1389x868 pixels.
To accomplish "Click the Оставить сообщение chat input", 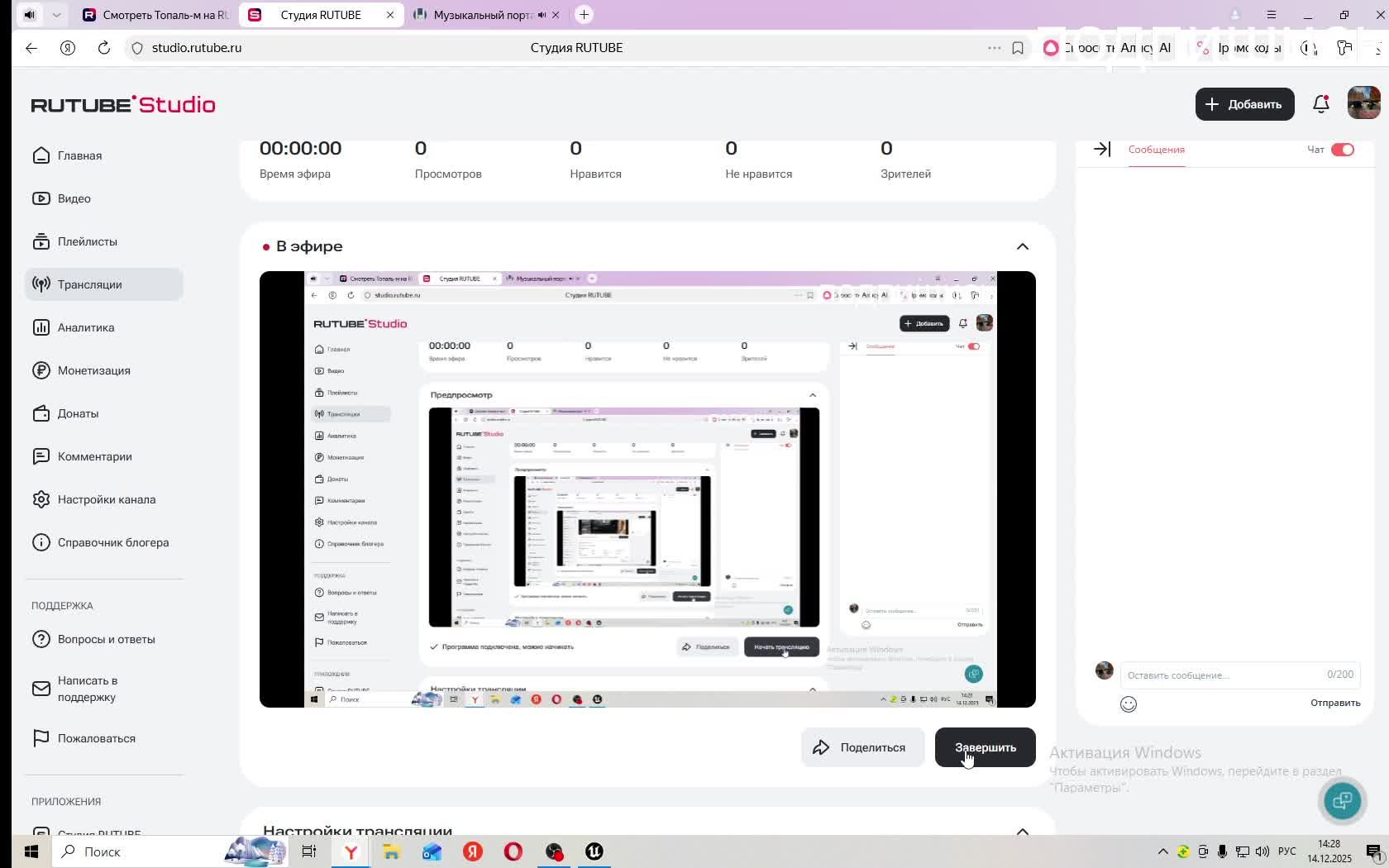I will pyautogui.click(x=1240, y=675).
